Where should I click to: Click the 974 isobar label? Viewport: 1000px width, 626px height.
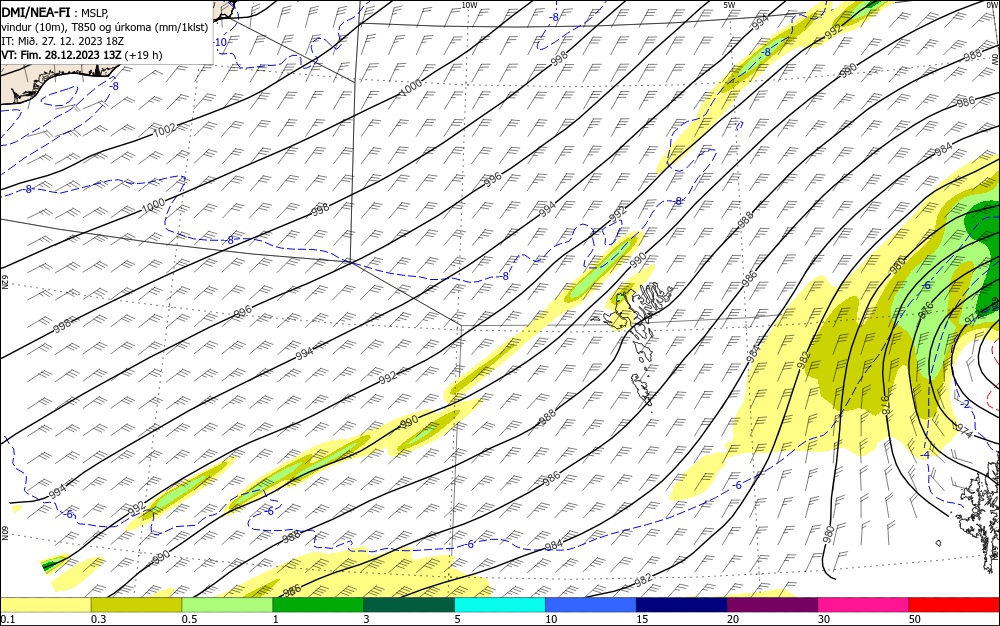[x=964, y=432]
